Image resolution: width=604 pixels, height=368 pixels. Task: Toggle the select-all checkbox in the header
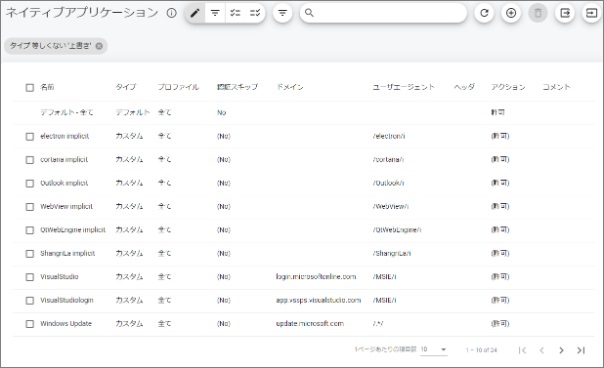click(x=30, y=87)
